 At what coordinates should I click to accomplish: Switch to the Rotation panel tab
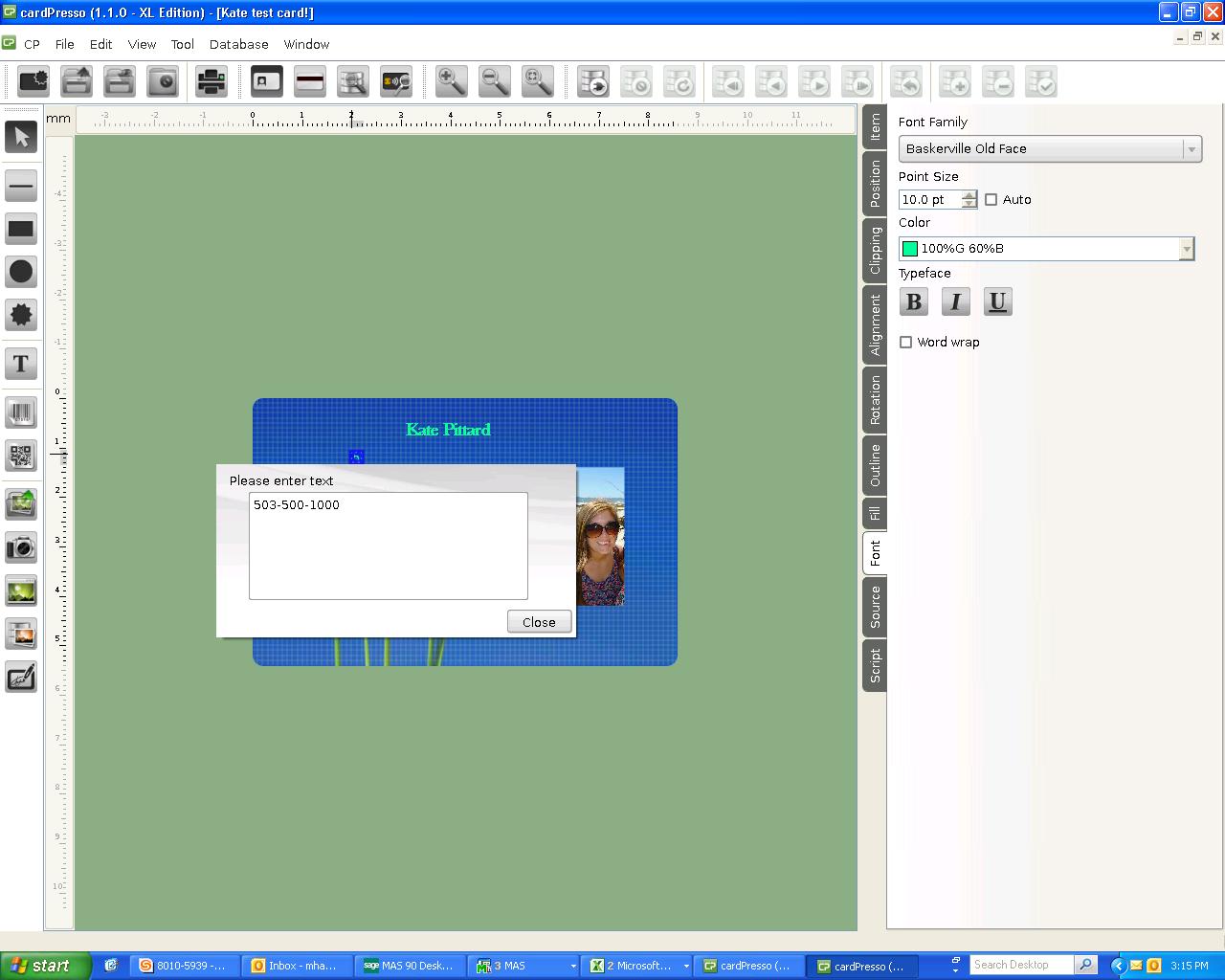tap(873, 401)
